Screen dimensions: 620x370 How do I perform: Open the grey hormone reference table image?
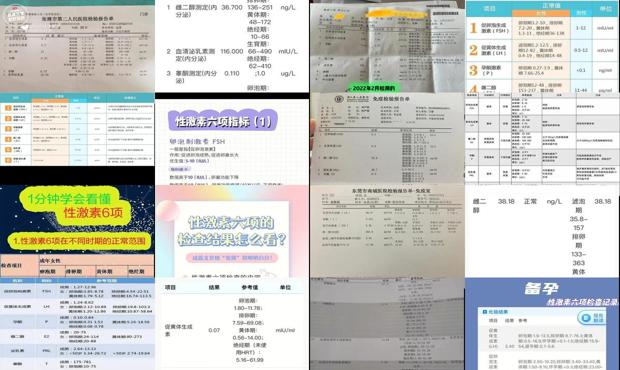point(542,138)
